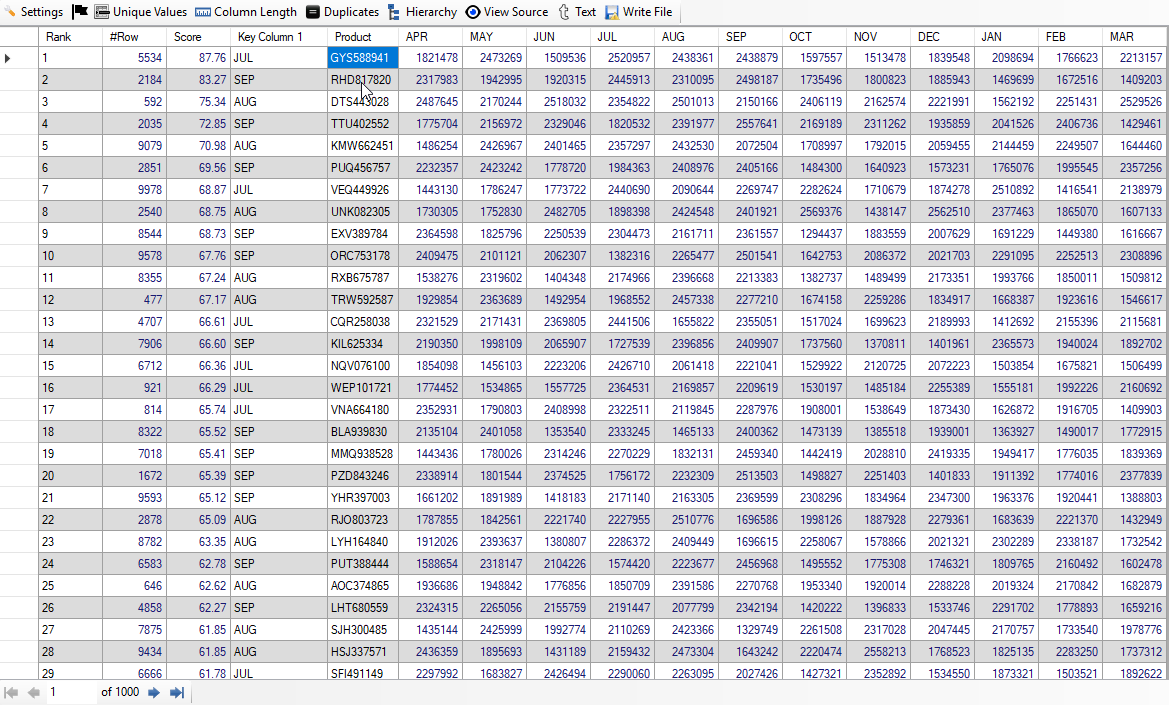This screenshot has height=705, width=1169.
Task: Click the black flag icon
Action: click(80, 12)
